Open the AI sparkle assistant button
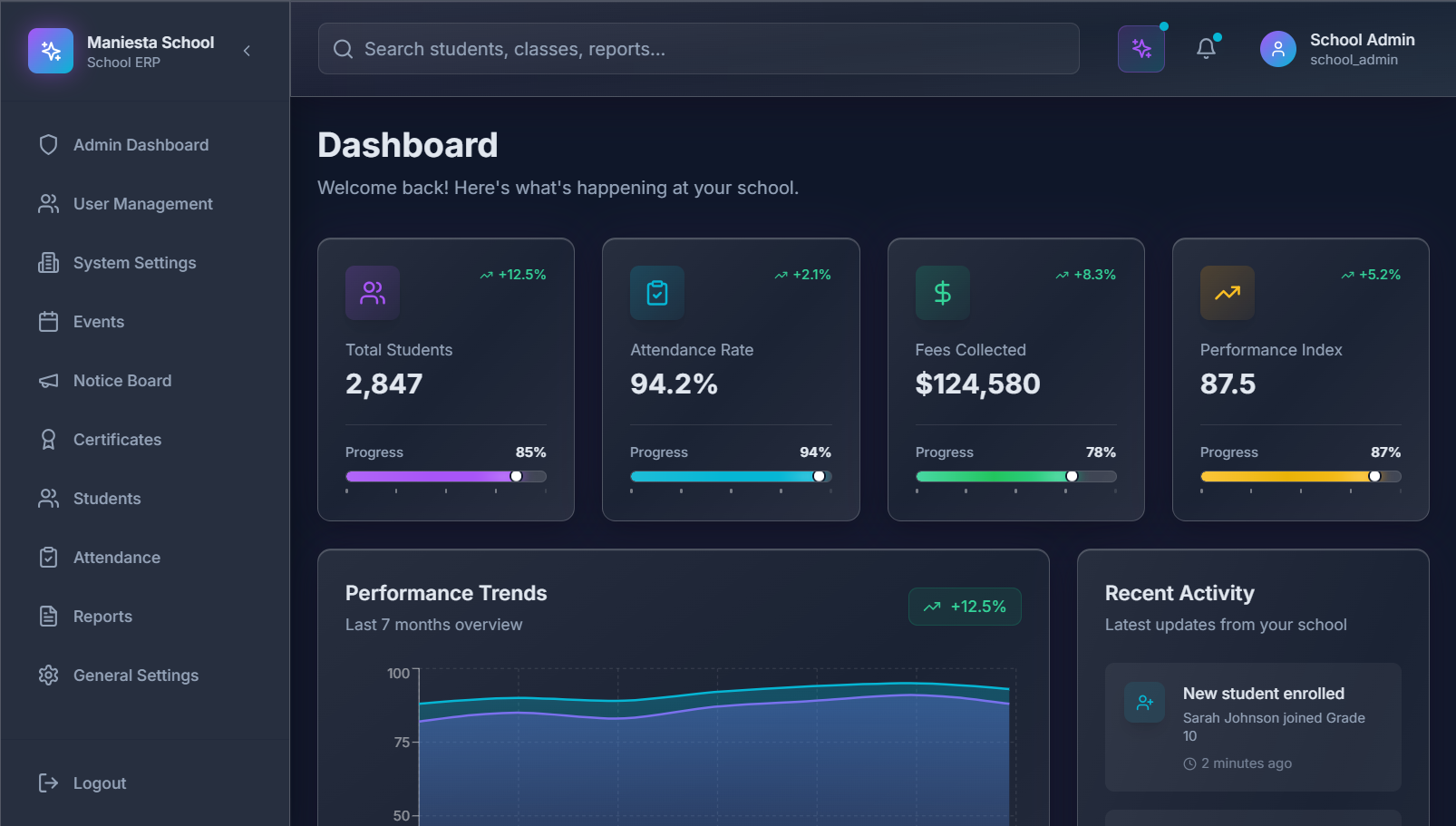The height and width of the screenshot is (826, 1456). pos(1141,49)
